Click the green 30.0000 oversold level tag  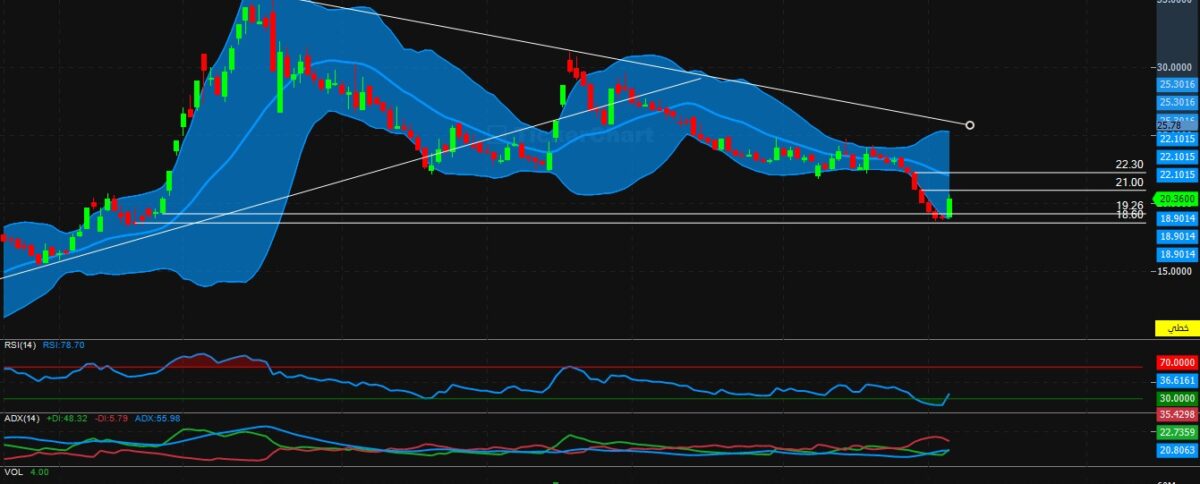pos(1176,397)
